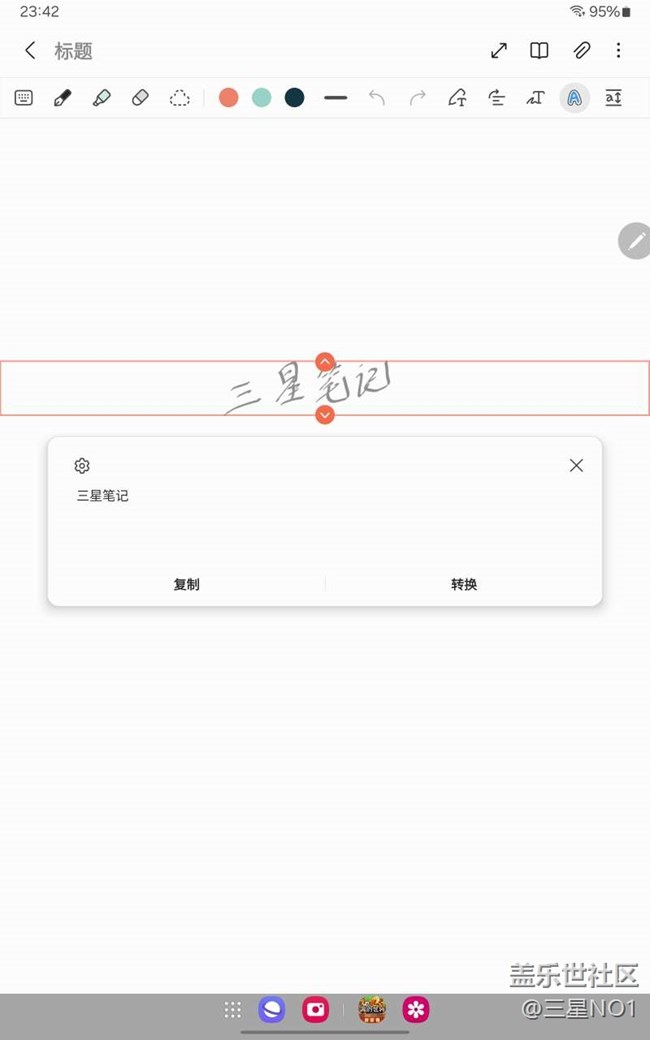Open handwriting recognition settings gear
650x1040 pixels.
tap(82, 466)
